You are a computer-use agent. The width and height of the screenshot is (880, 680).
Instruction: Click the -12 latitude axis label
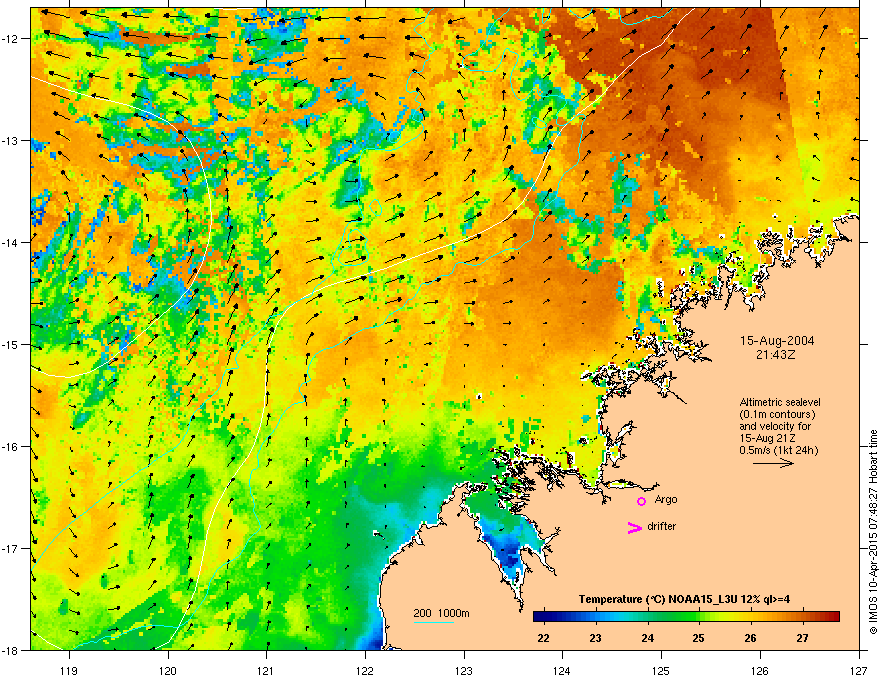coord(10,39)
